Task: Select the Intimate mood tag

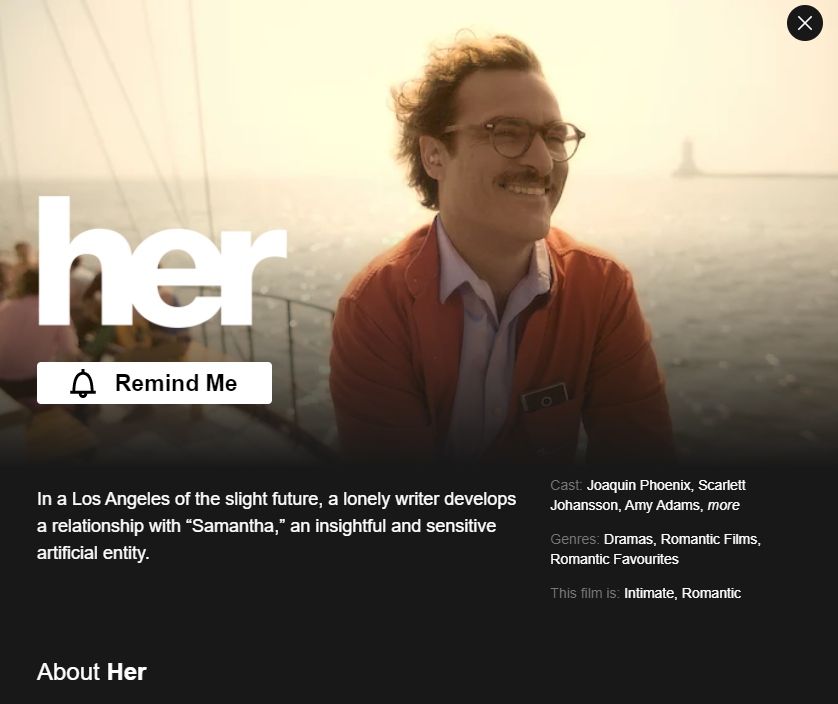Action: tap(649, 593)
